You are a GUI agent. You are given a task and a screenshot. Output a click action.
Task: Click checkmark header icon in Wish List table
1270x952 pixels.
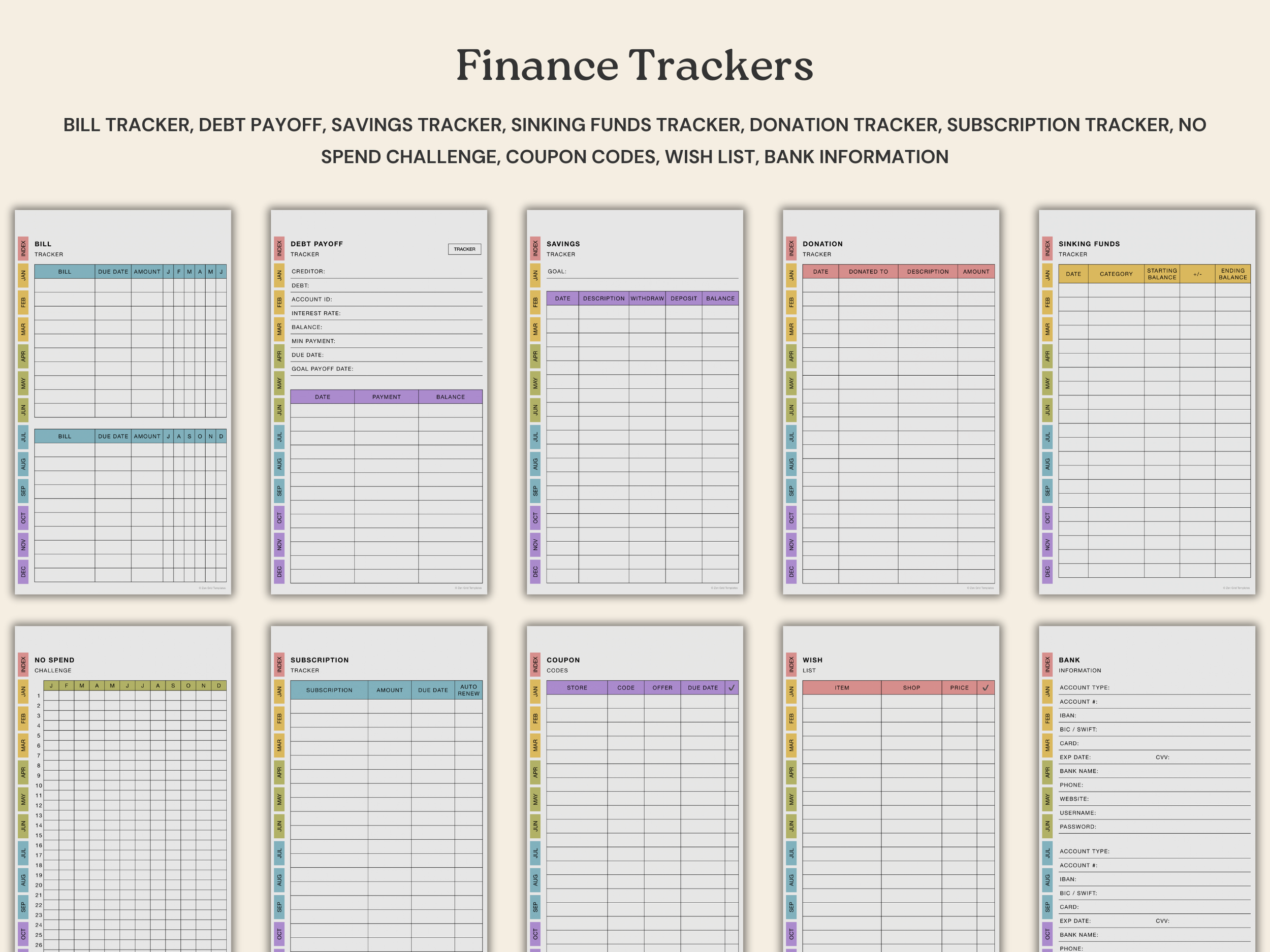tap(985, 687)
